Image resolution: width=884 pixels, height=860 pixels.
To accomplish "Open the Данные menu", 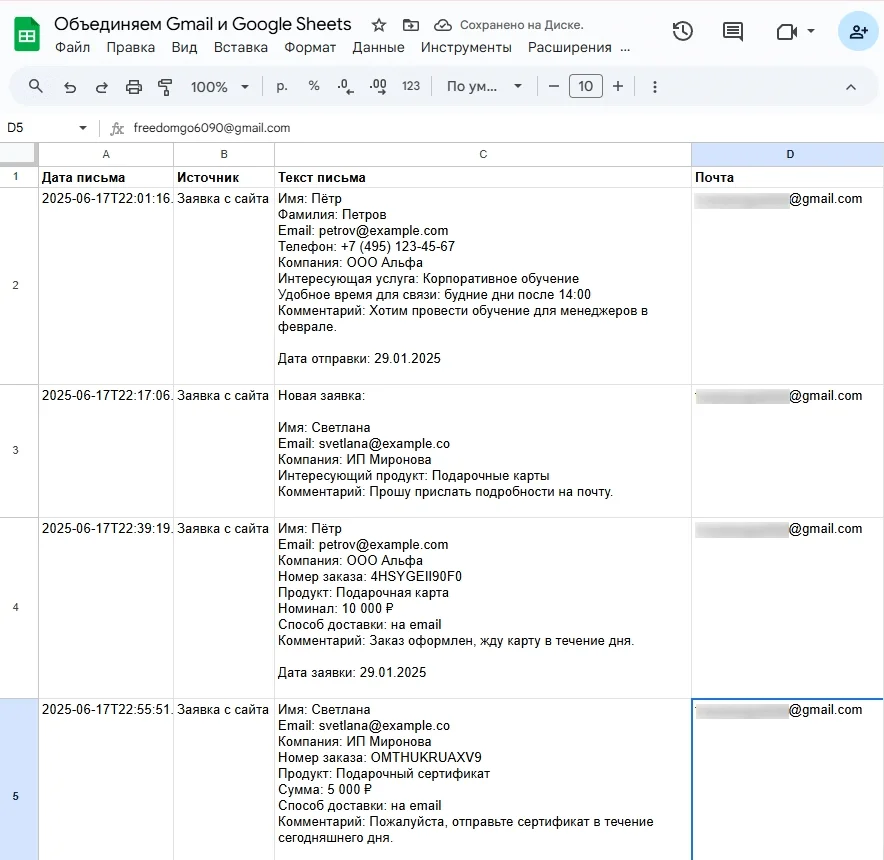I will point(378,47).
